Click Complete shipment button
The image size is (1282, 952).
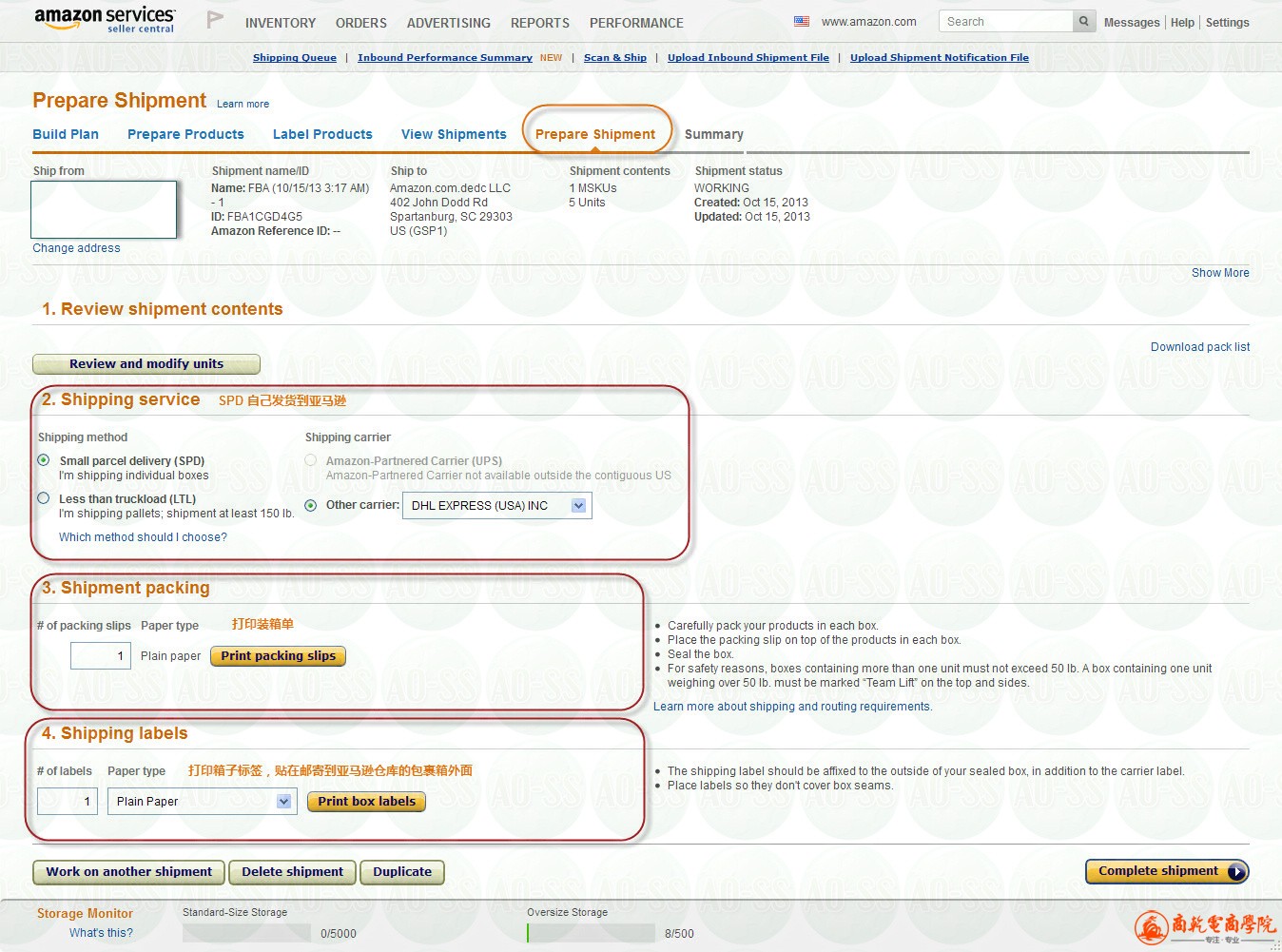pyautogui.click(x=1167, y=871)
